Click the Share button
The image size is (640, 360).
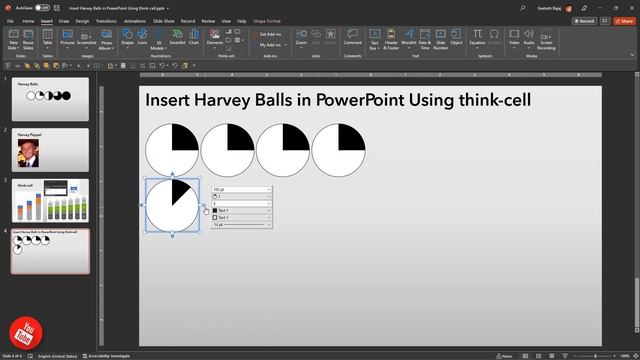(624, 21)
